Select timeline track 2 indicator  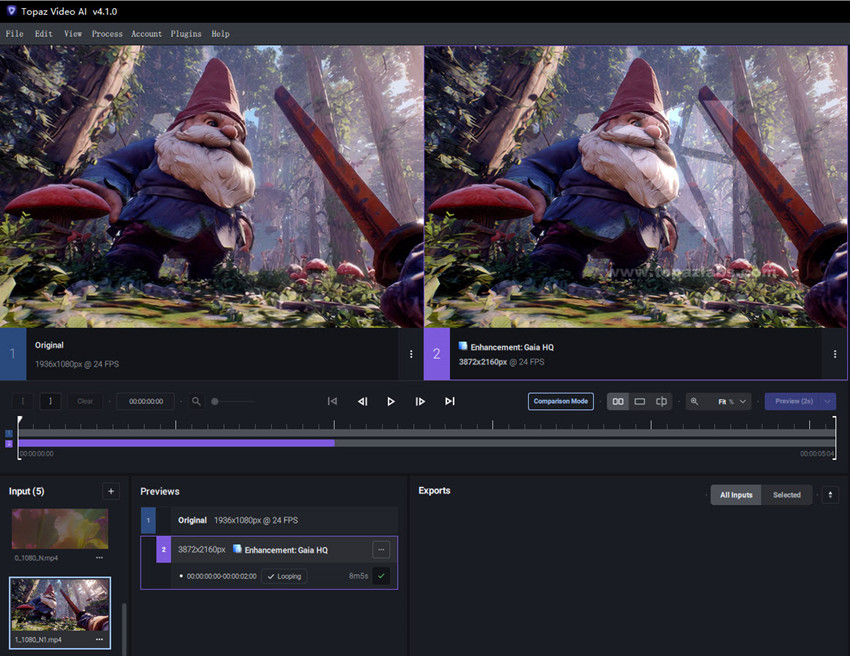(9, 443)
